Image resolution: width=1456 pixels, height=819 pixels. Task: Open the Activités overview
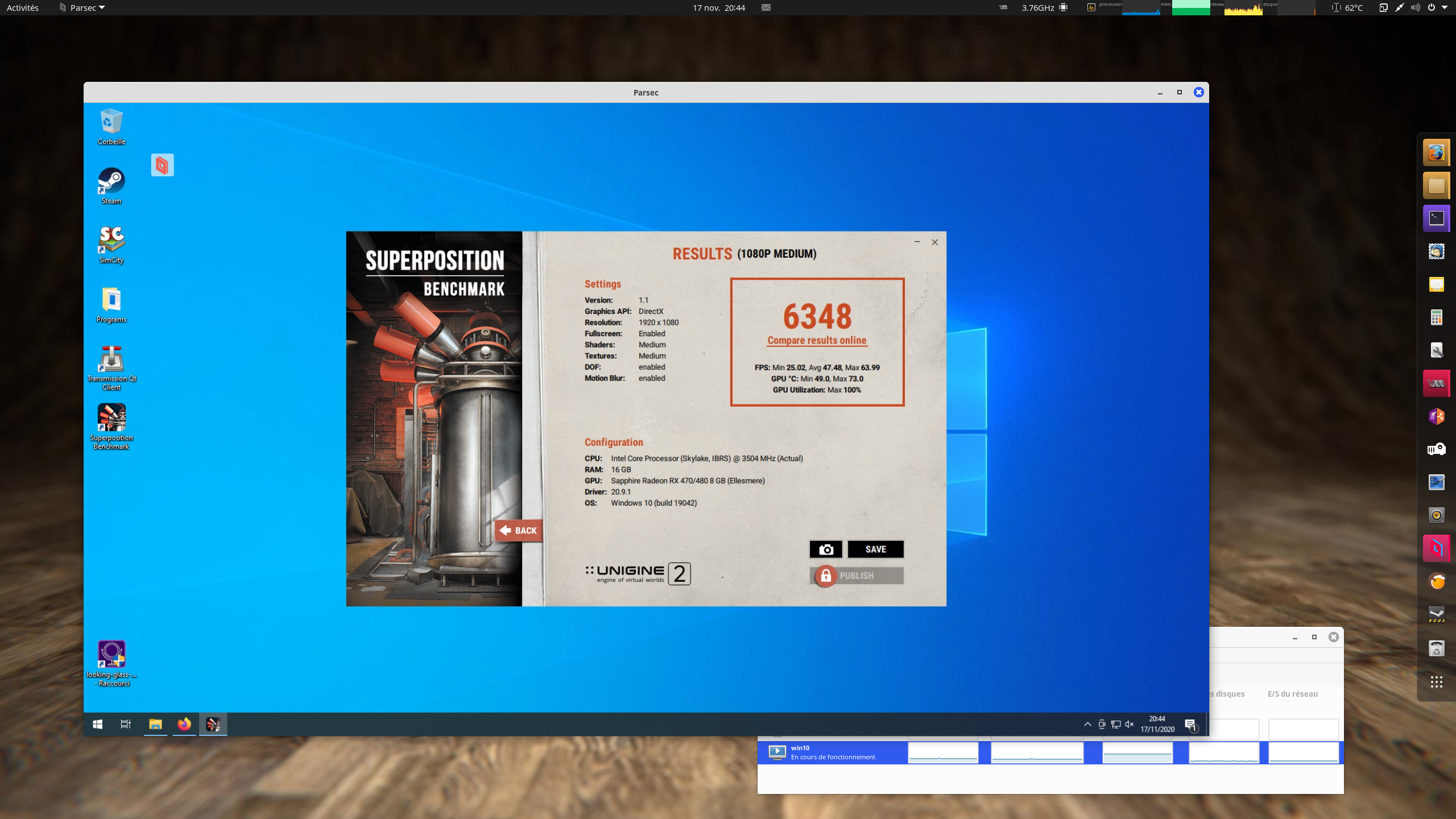[23, 7]
